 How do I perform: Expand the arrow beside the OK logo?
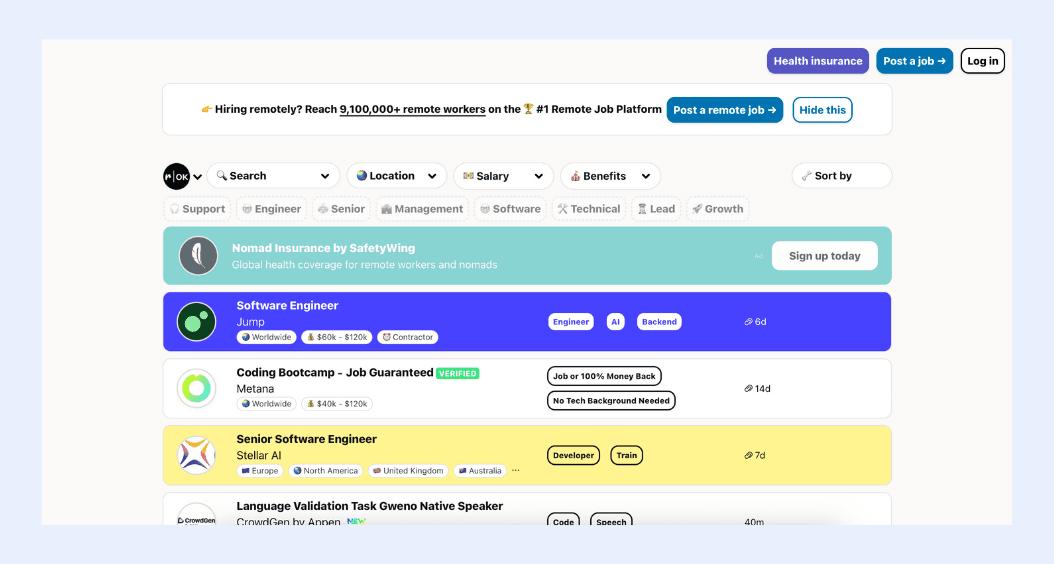pyautogui.click(x=198, y=177)
